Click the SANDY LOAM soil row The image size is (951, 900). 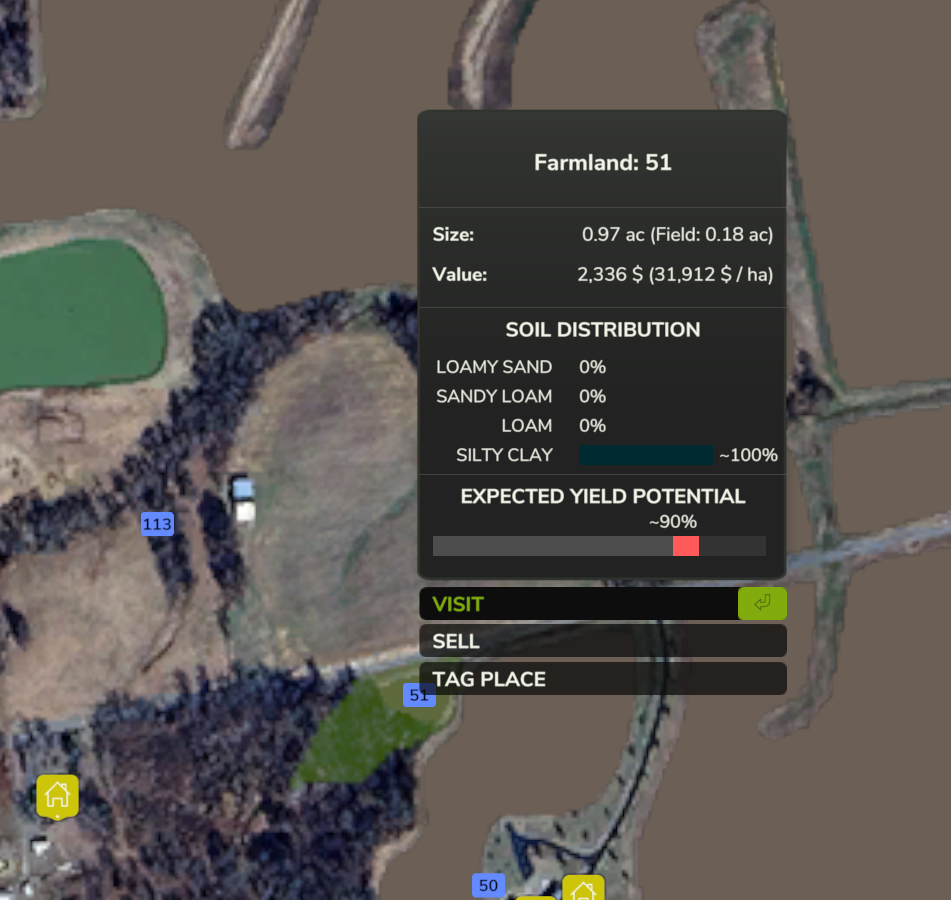pos(520,396)
